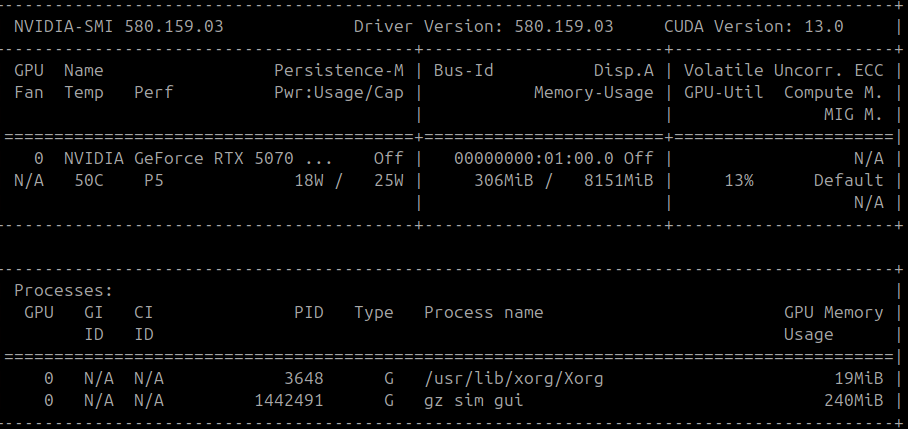Click the Volatile Uncorr. ECC header

coord(783,71)
